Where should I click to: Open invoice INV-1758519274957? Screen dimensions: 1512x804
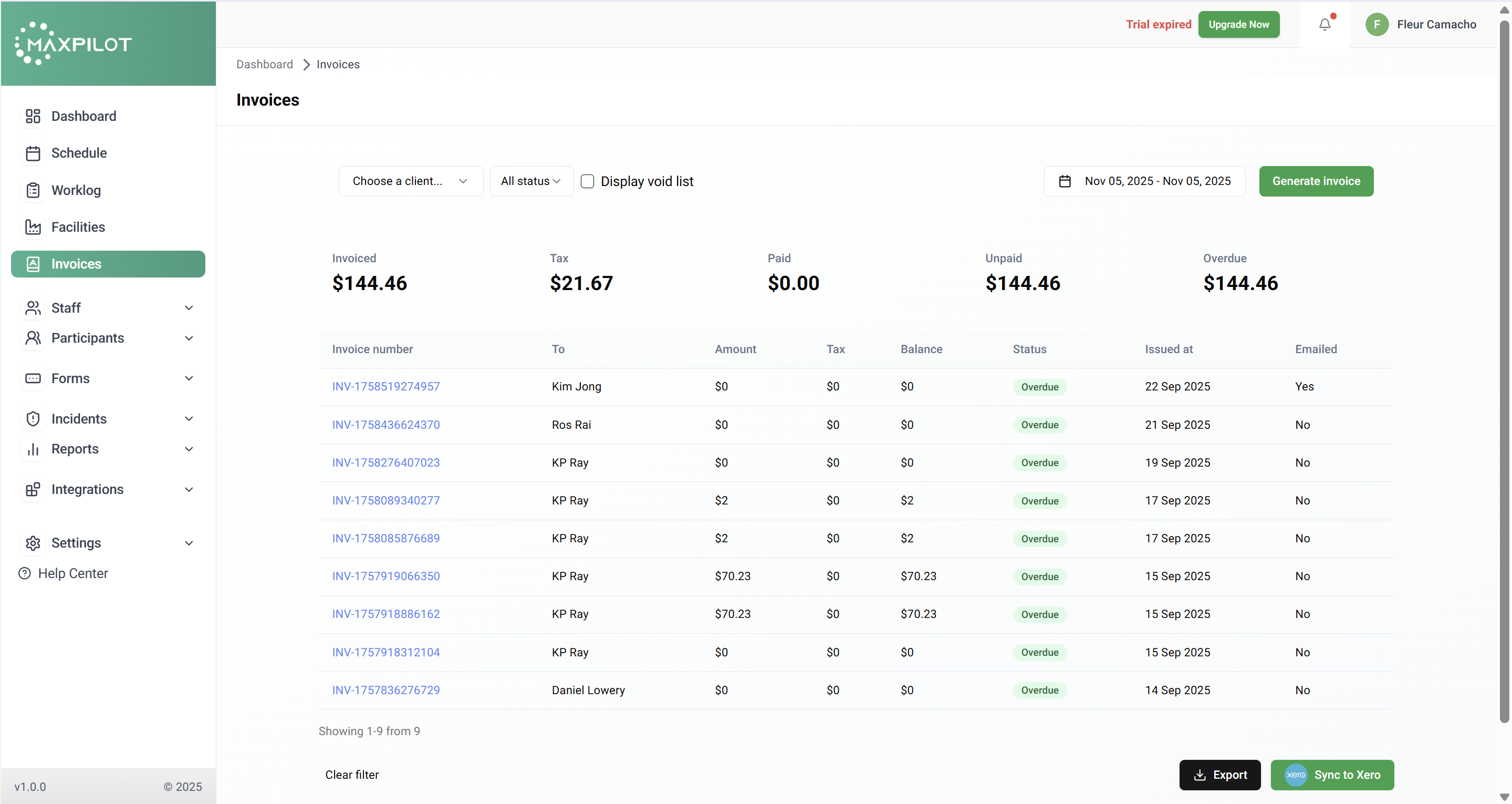385,386
